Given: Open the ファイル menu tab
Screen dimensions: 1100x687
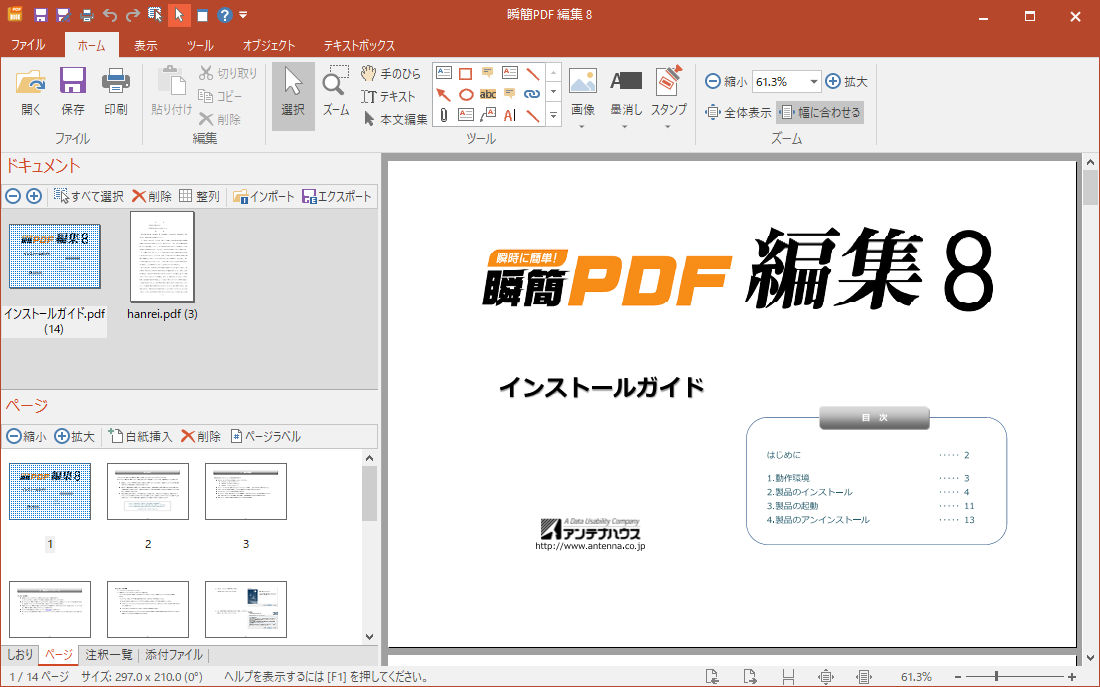Looking at the screenshot, I should coord(28,45).
